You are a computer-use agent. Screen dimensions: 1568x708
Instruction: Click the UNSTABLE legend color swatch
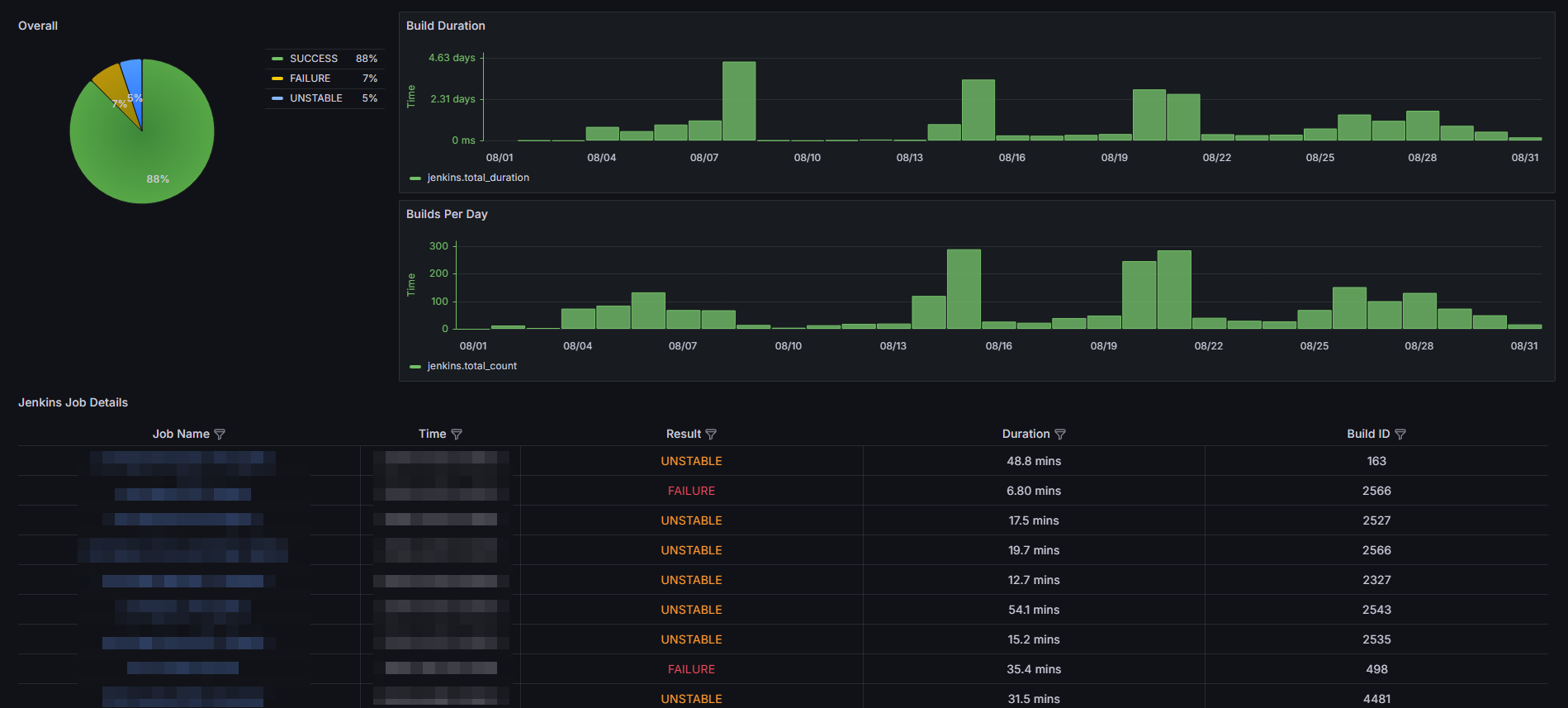[277, 98]
